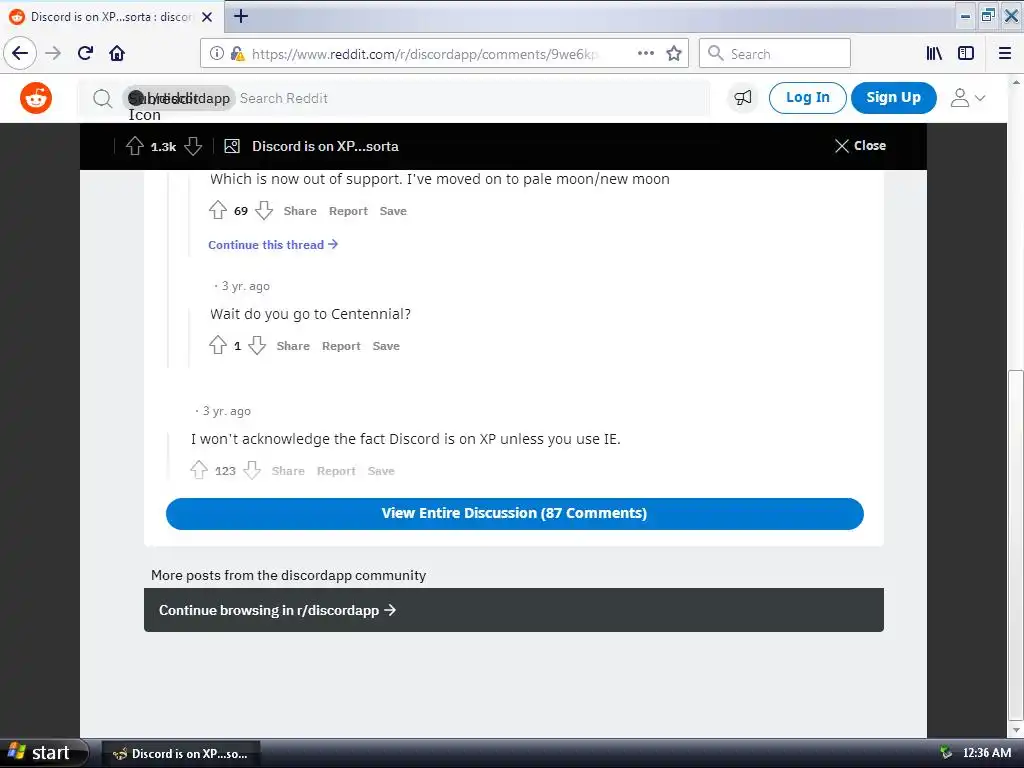Save the comment about using IE
The image size is (1024, 768).
381,471
